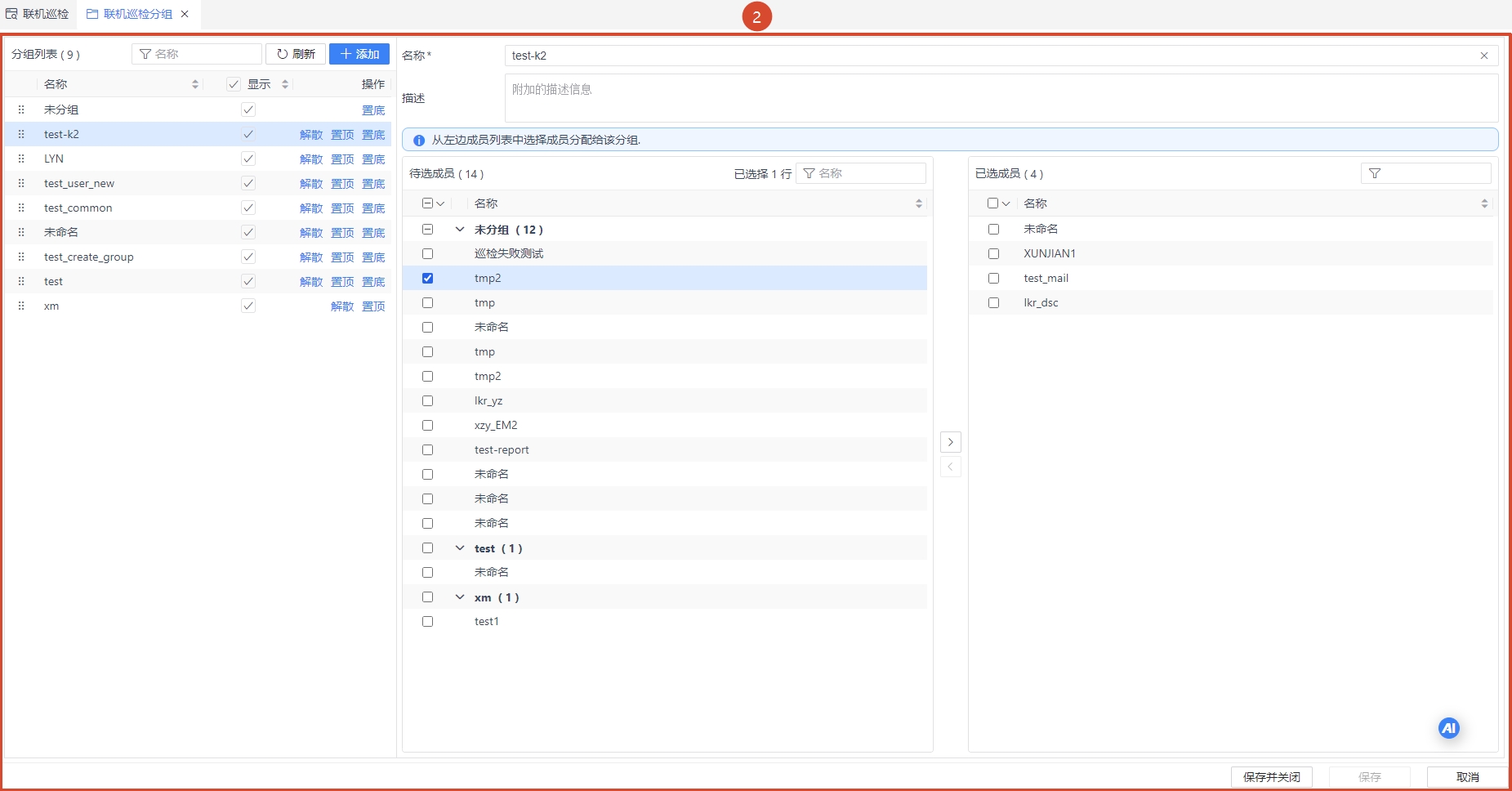
Task: Close the 联机巡检分组 tab
Action: tap(185, 14)
